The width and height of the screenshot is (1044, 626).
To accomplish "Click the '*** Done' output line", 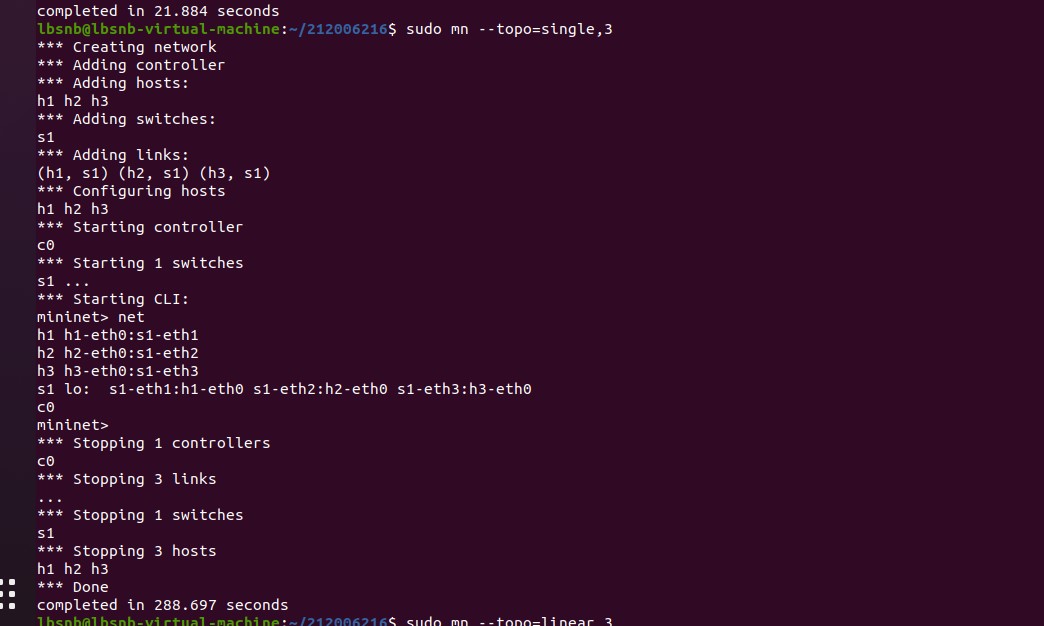I will tap(73, 587).
